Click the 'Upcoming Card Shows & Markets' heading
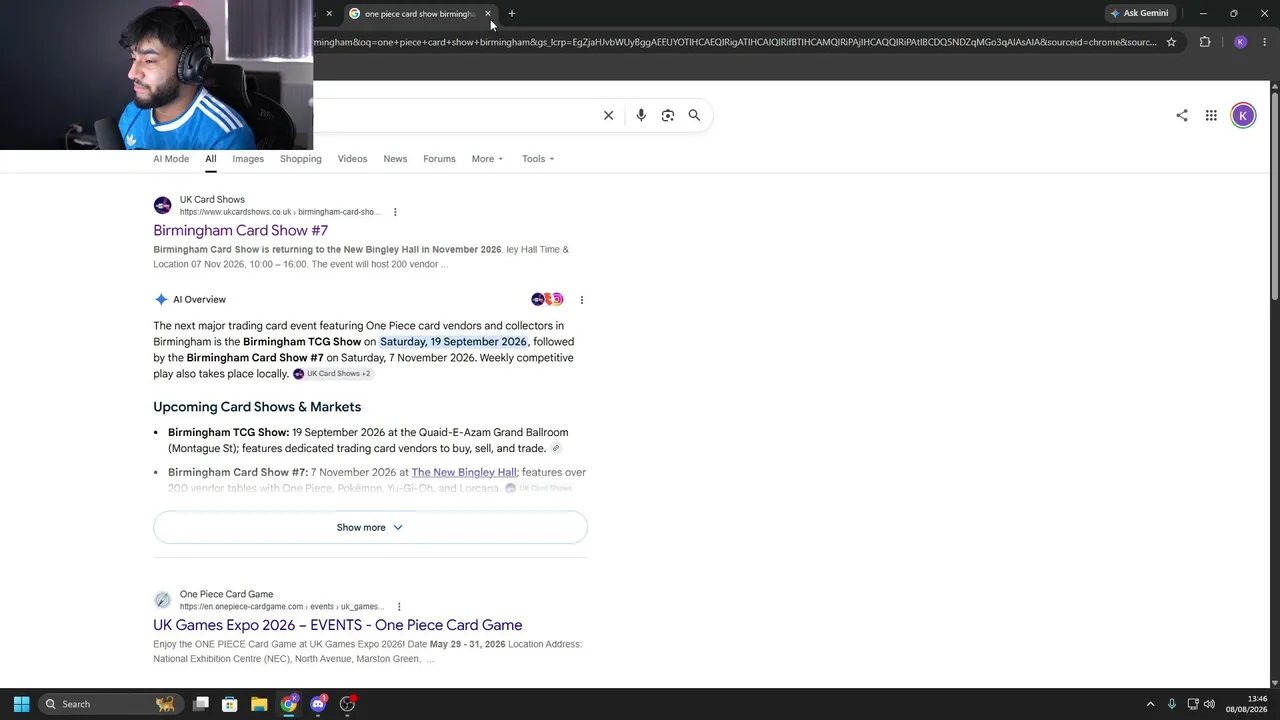 pos(257,407)
